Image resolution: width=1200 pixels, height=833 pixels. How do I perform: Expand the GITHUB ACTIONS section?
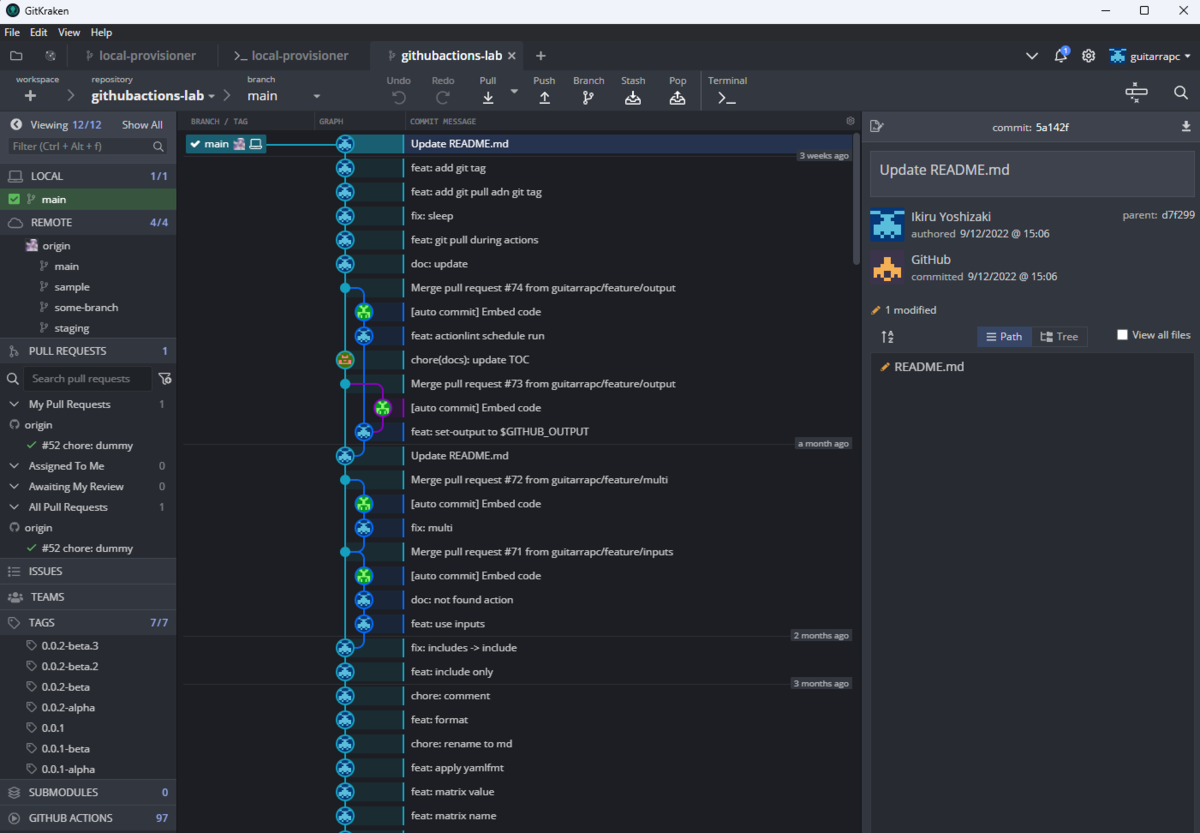pyautogui.click(x=88, y=818)
